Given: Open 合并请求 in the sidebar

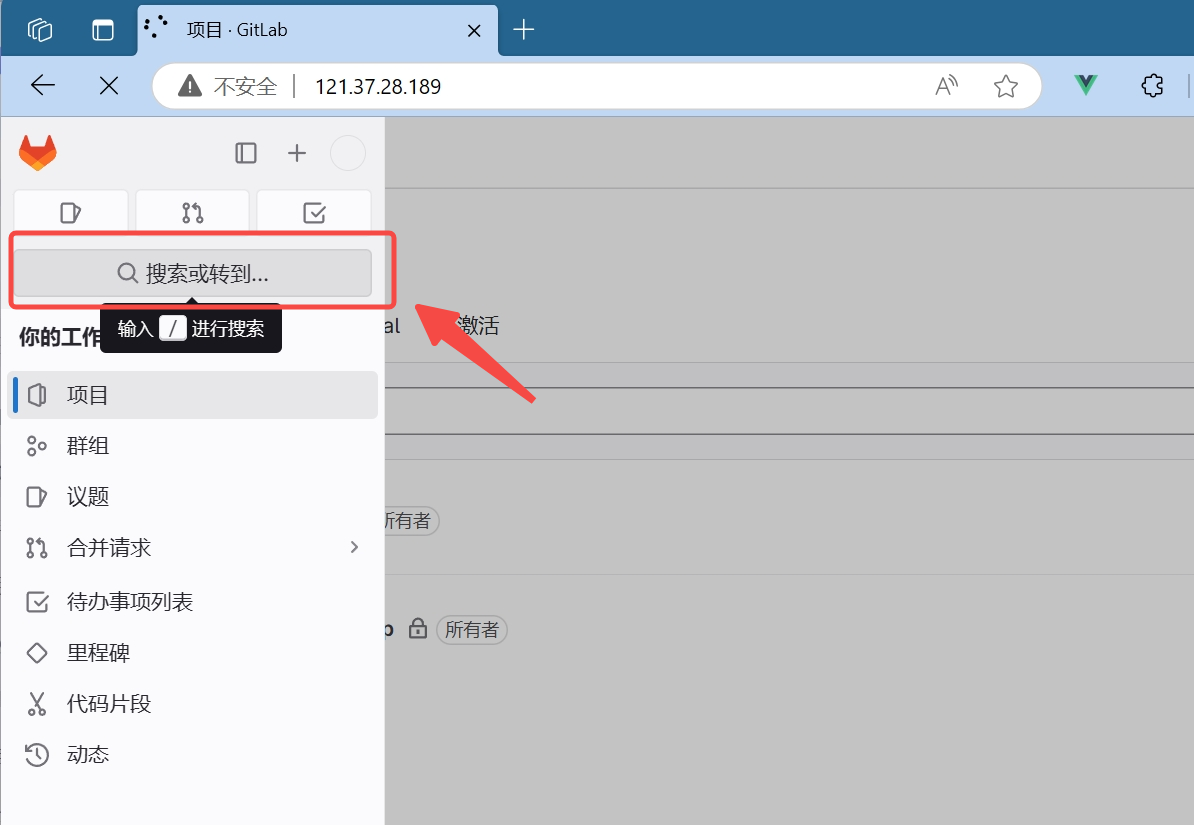Looking at the screenshot, I should tap(193, 548).
